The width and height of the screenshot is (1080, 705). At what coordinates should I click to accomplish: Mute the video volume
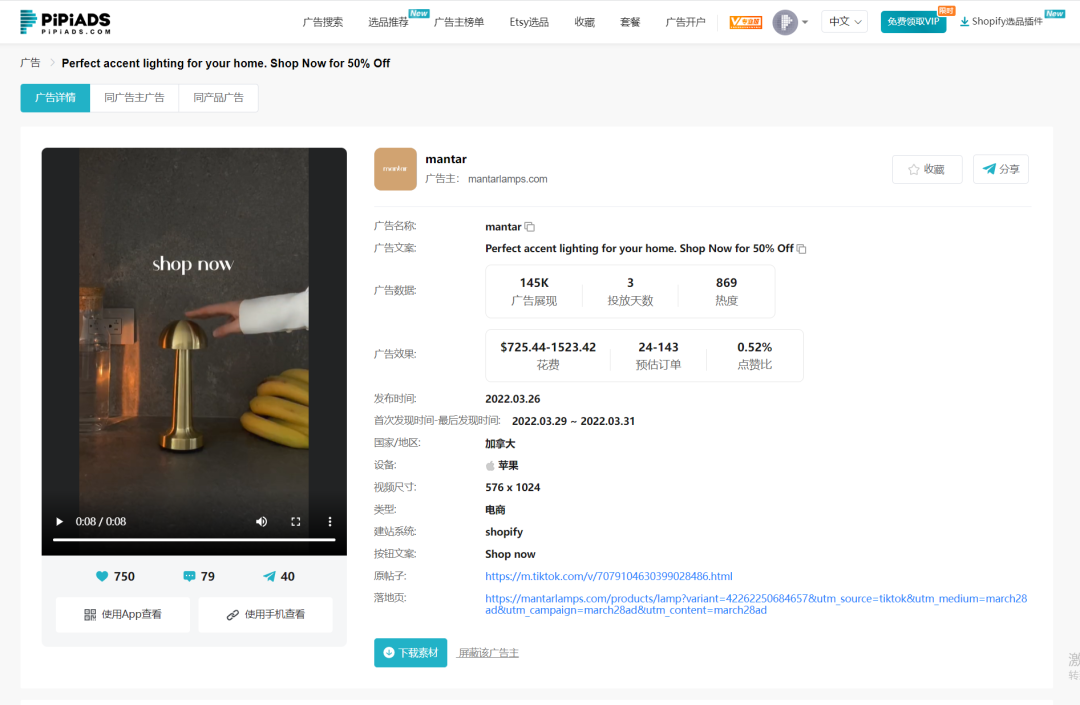[262, 522]
